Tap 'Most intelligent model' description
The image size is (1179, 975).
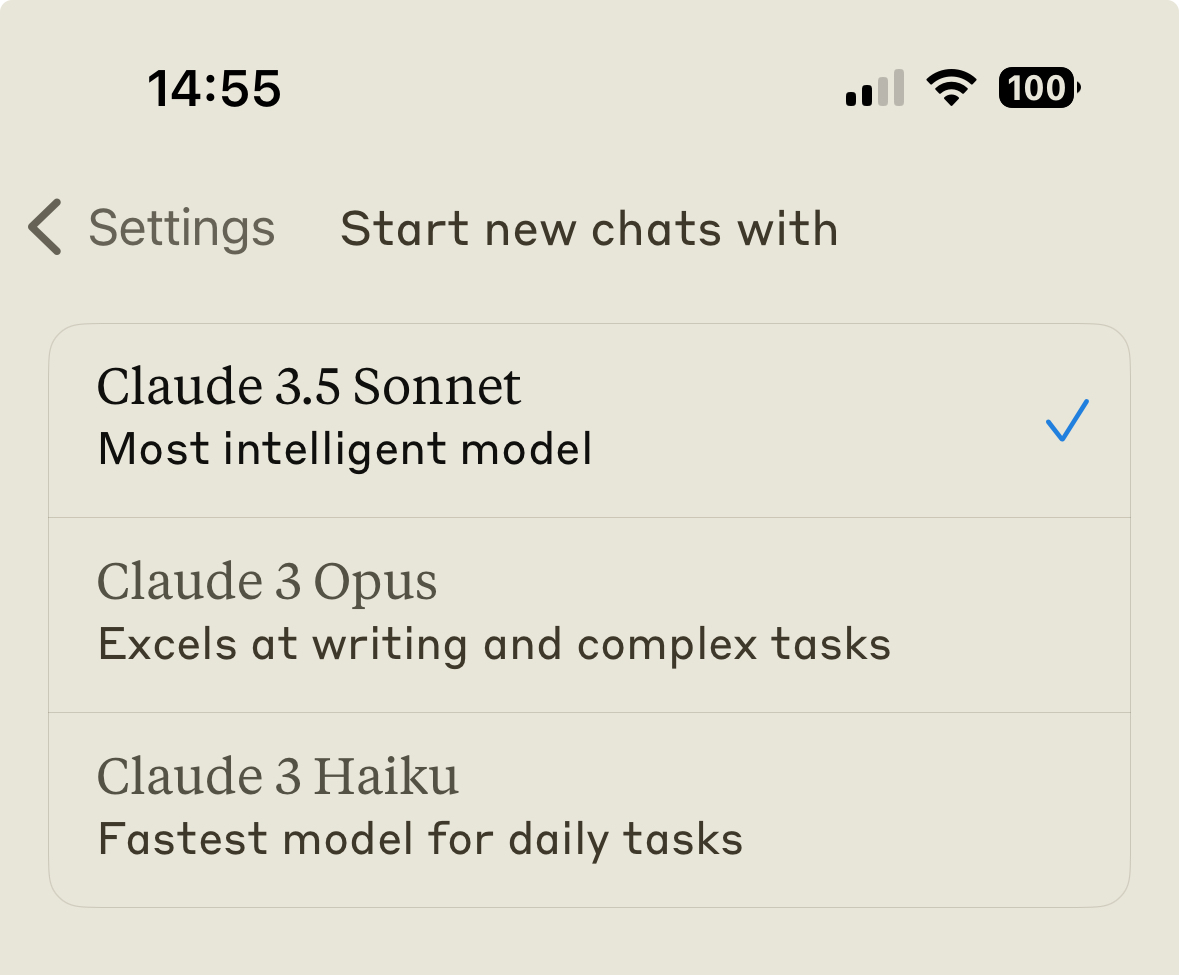pyautogui.click(x=345, y=450)
